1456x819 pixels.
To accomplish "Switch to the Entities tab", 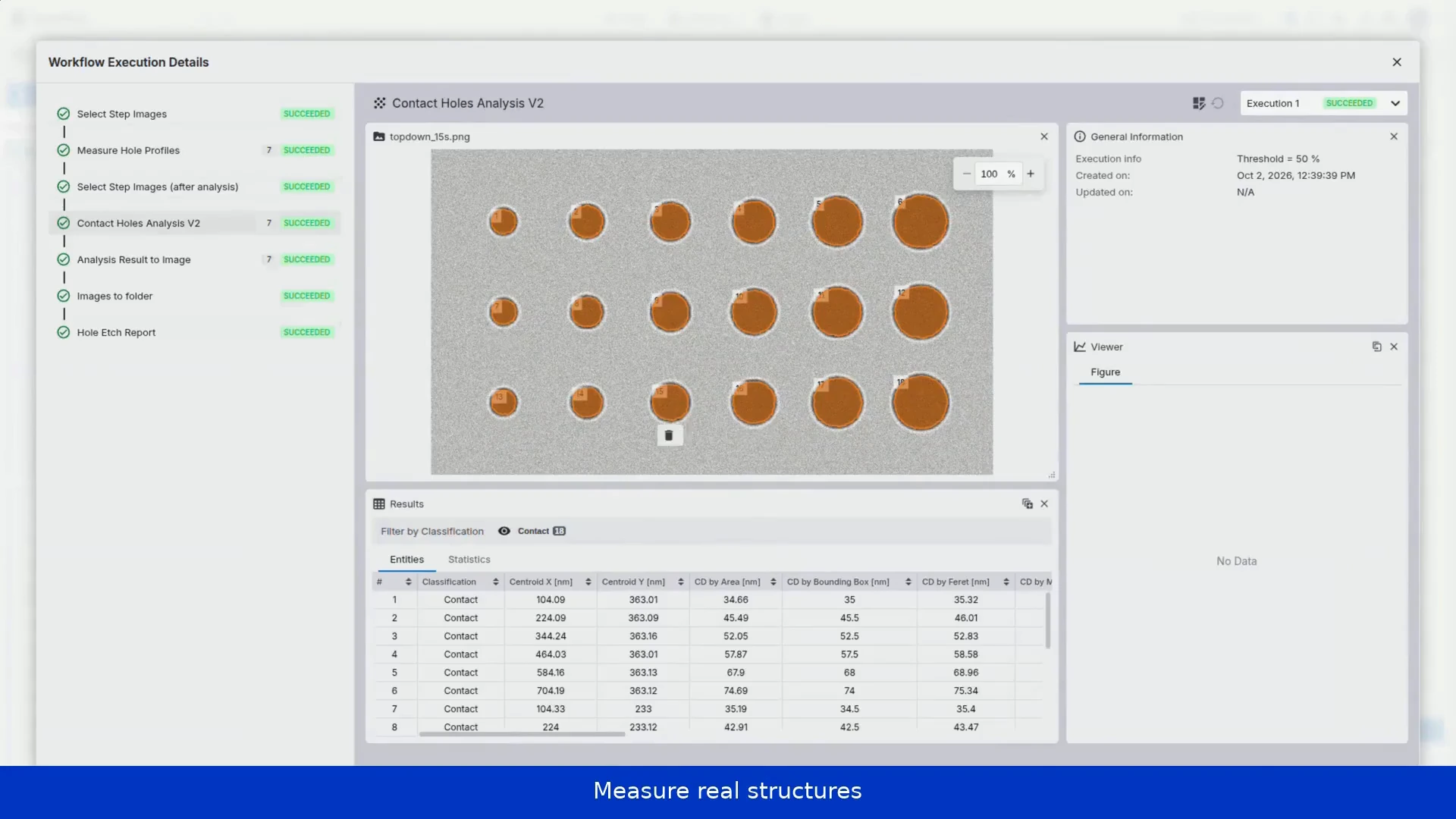I will click(x=406, y=560).
